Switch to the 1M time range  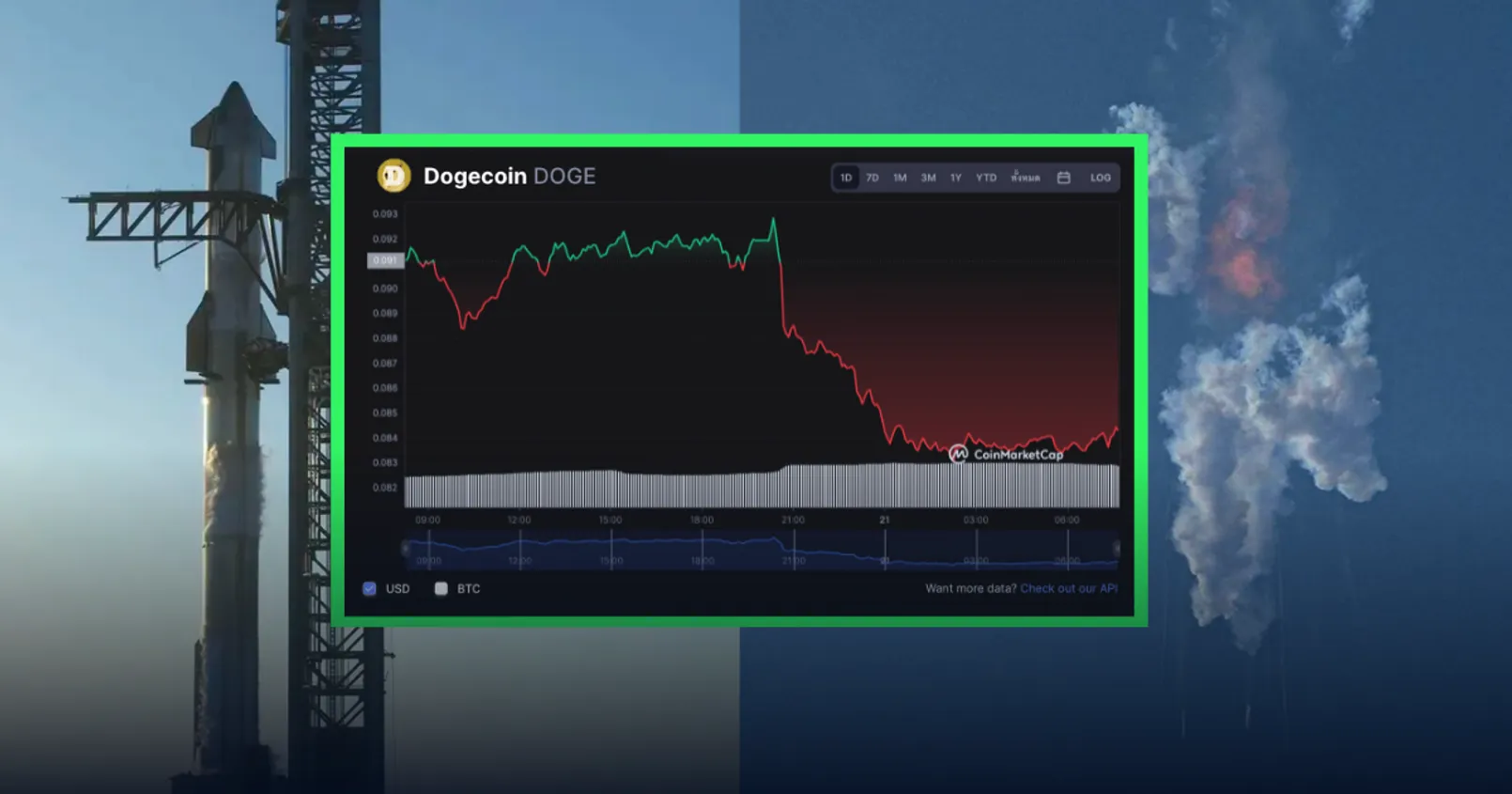(x=900, y=178)
